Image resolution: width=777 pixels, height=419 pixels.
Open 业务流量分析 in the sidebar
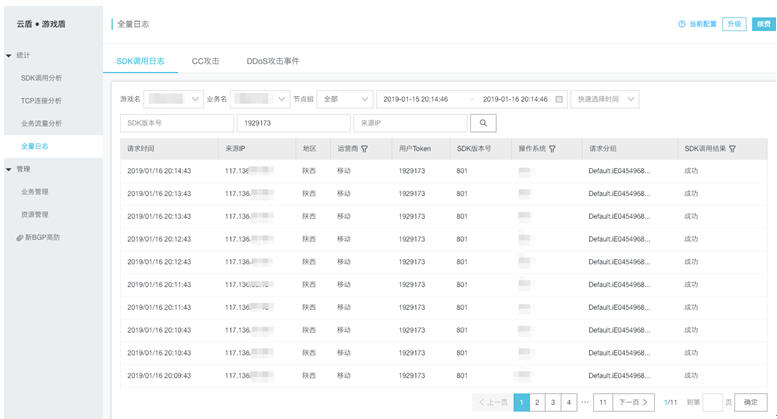coord(41,123)
